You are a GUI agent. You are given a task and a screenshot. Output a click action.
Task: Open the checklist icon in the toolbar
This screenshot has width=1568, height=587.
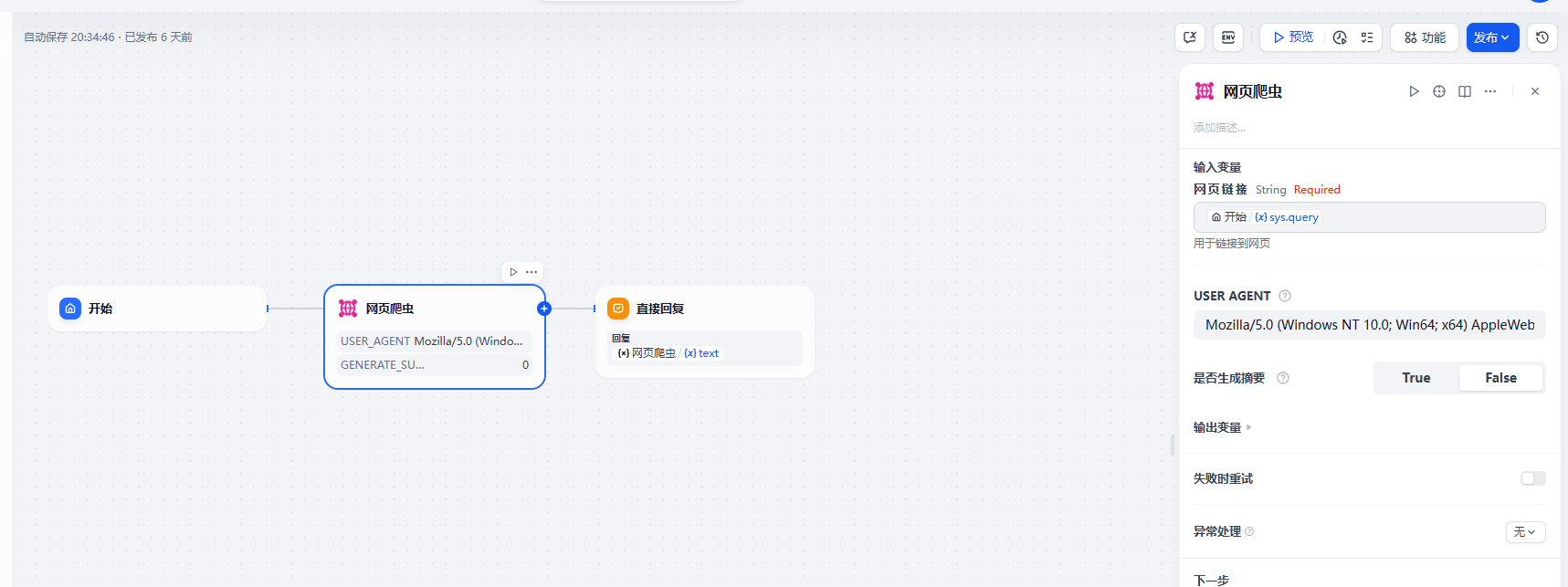(1367, 37)
